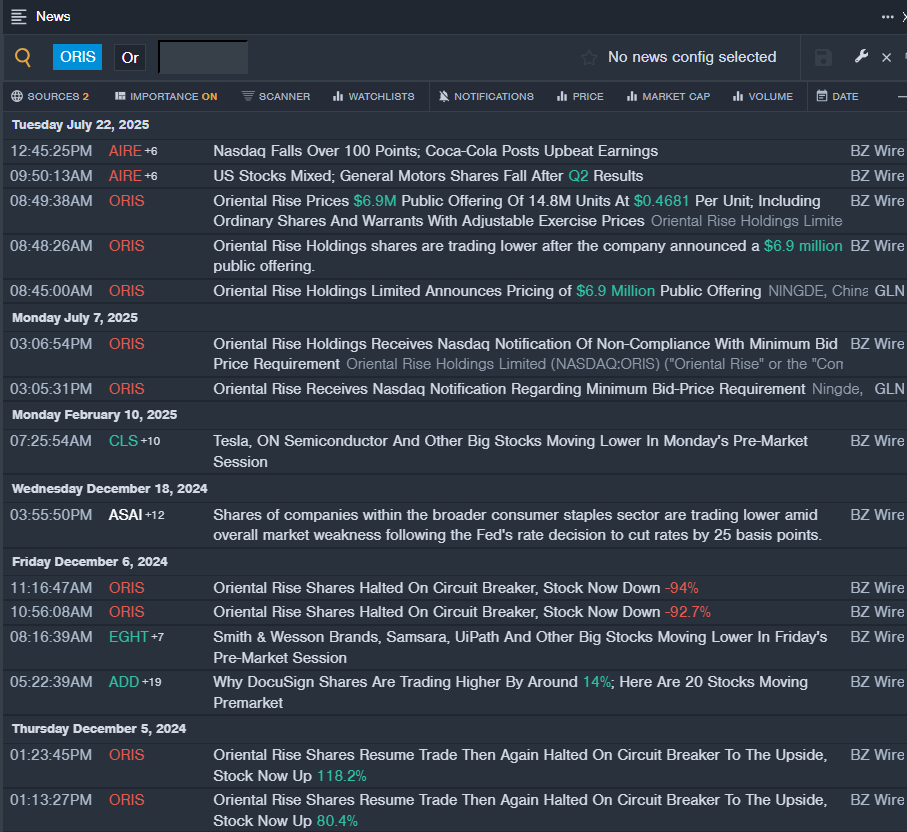907x832 pixels.
Task: Open the Stock Now Up 118.2% headline
Action: 520,765
